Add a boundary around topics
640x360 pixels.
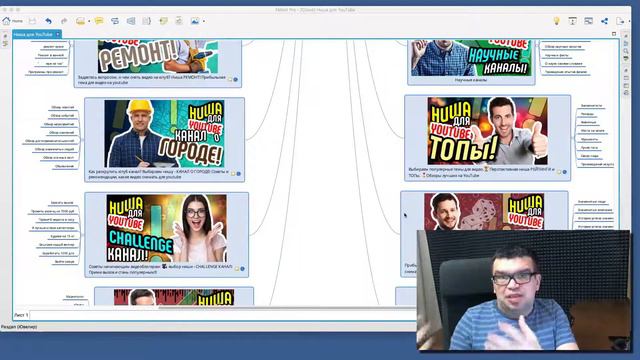pyautogui.click(x=131, y=21)
